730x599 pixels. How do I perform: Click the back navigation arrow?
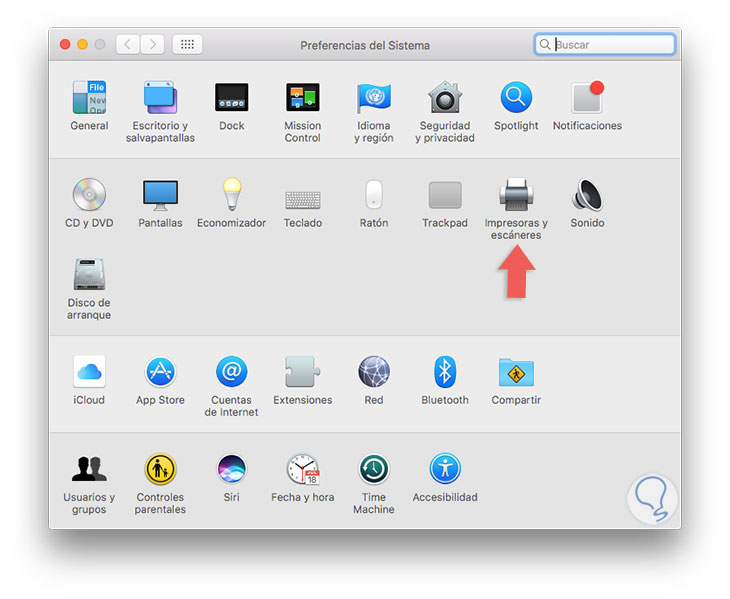tap(128, 45)
